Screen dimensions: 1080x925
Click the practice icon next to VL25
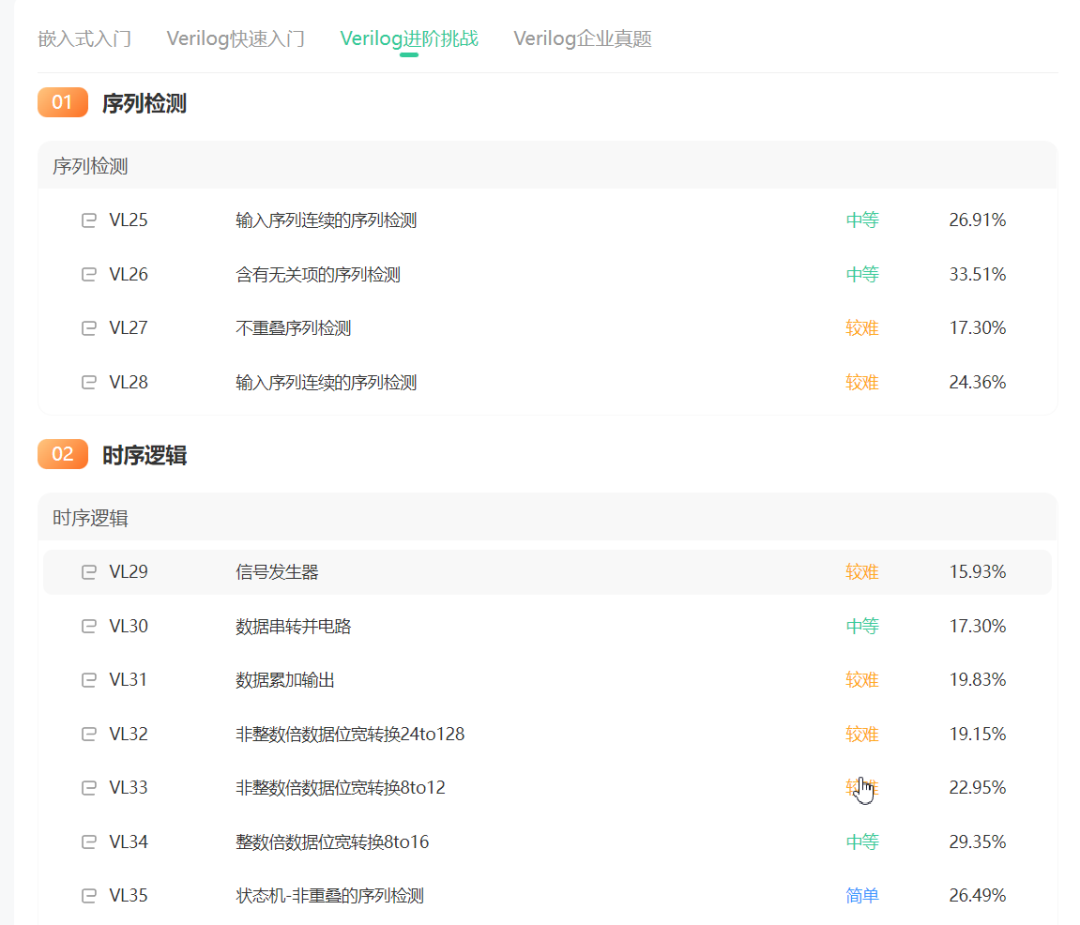pyautogui.click(x=89, y=220)
